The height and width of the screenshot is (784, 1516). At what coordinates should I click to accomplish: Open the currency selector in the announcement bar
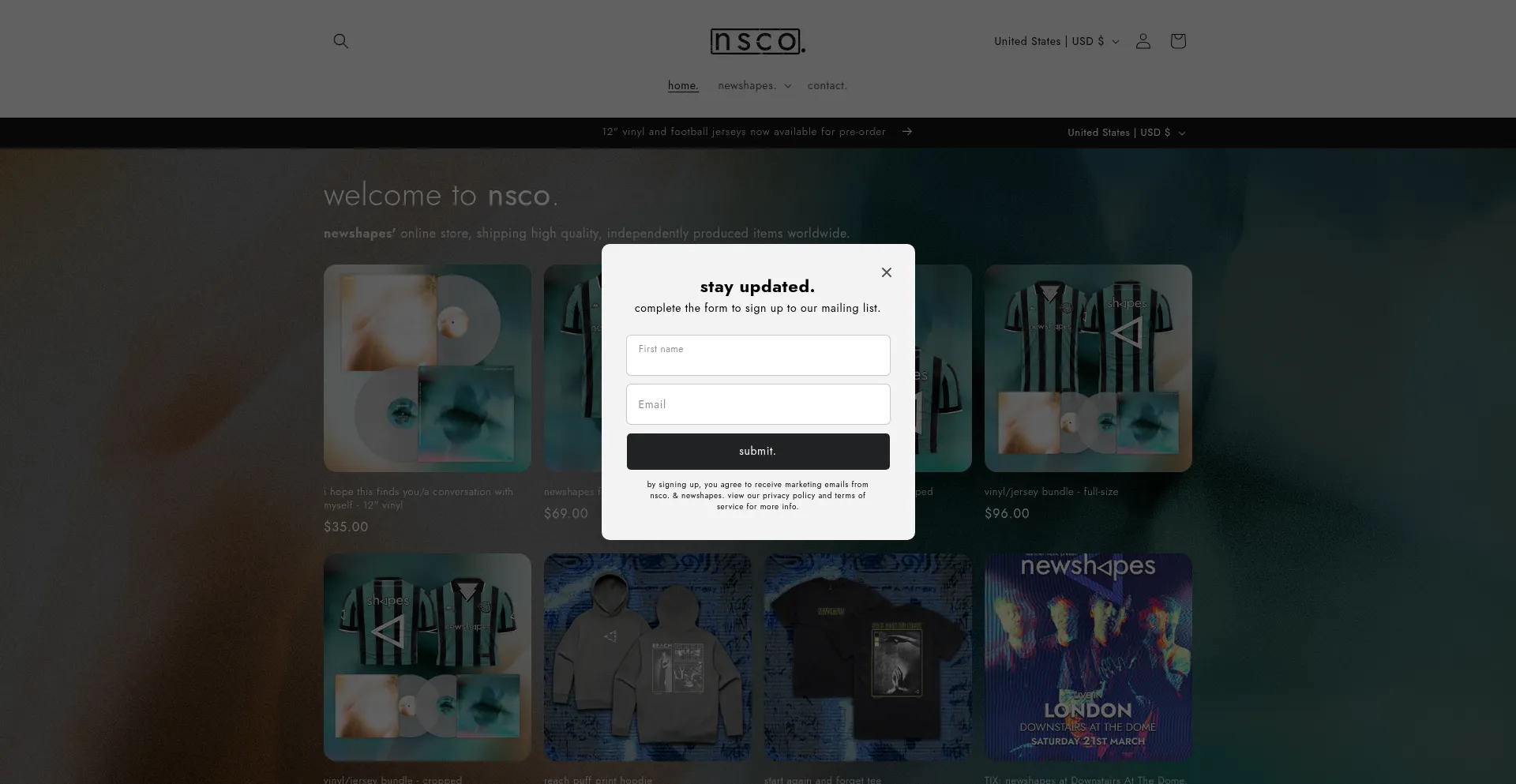(x=1126, y=132)
